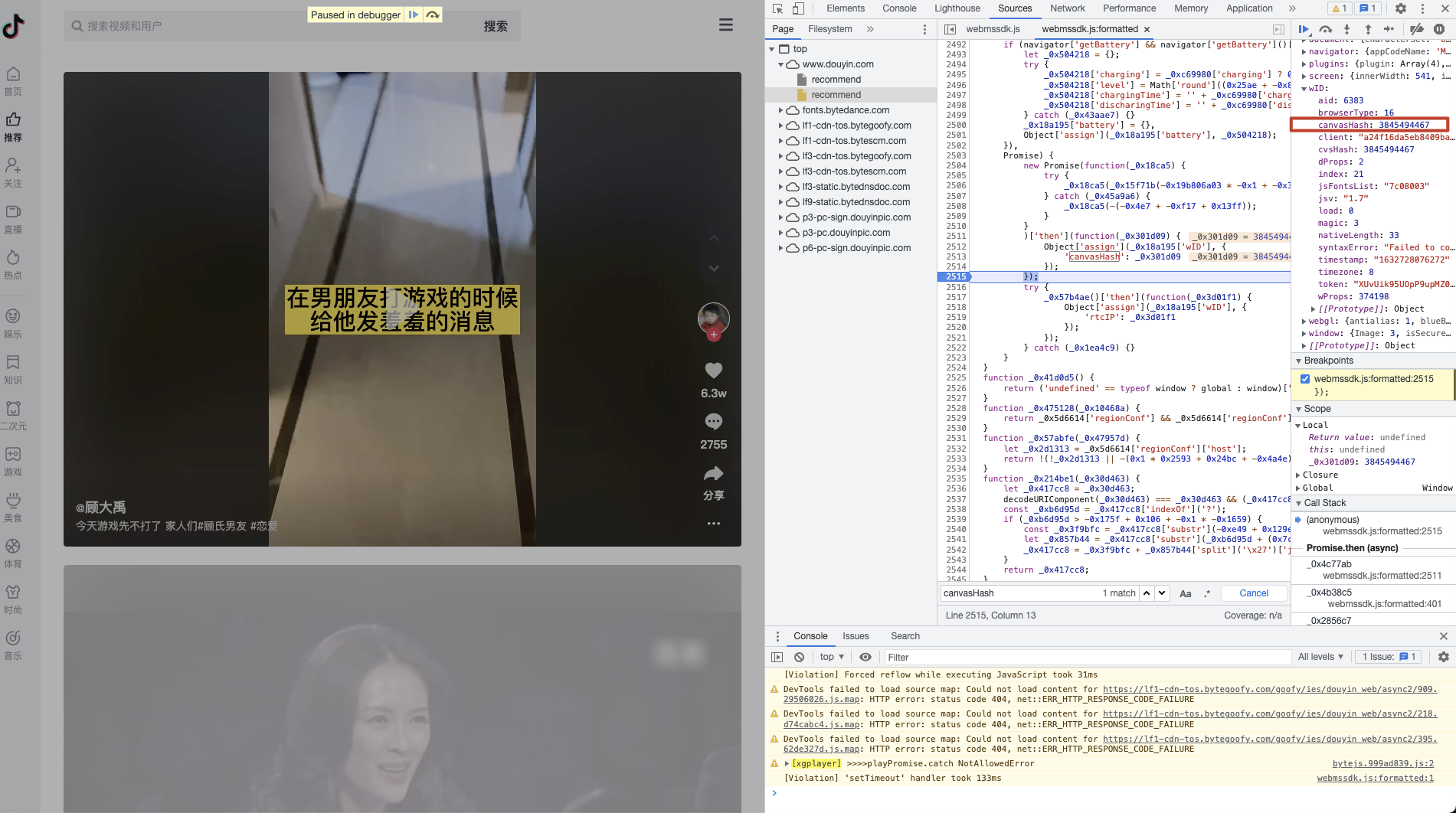Open the All levels log dropdown
Screen dimensions: 1456x813
point(1320,657)
